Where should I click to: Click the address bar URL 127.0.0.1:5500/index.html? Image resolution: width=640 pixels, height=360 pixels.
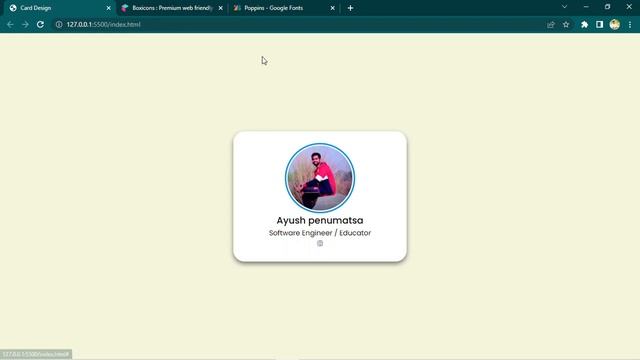pyautogui.click(x=103, y=24)
